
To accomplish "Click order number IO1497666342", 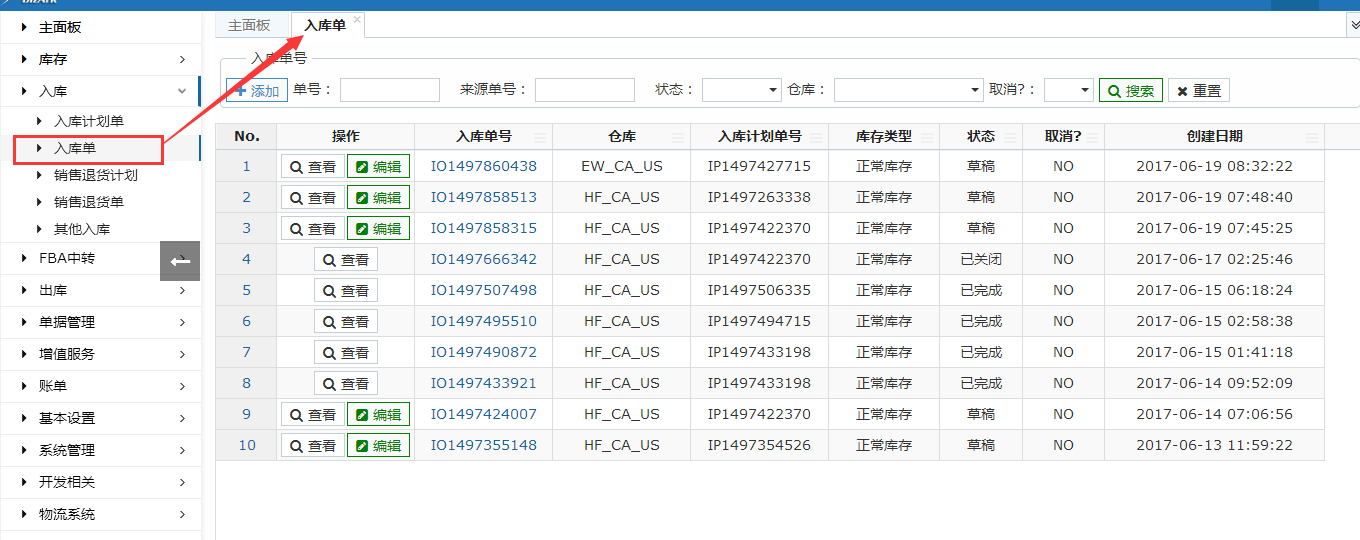I will tap(484, 259).
